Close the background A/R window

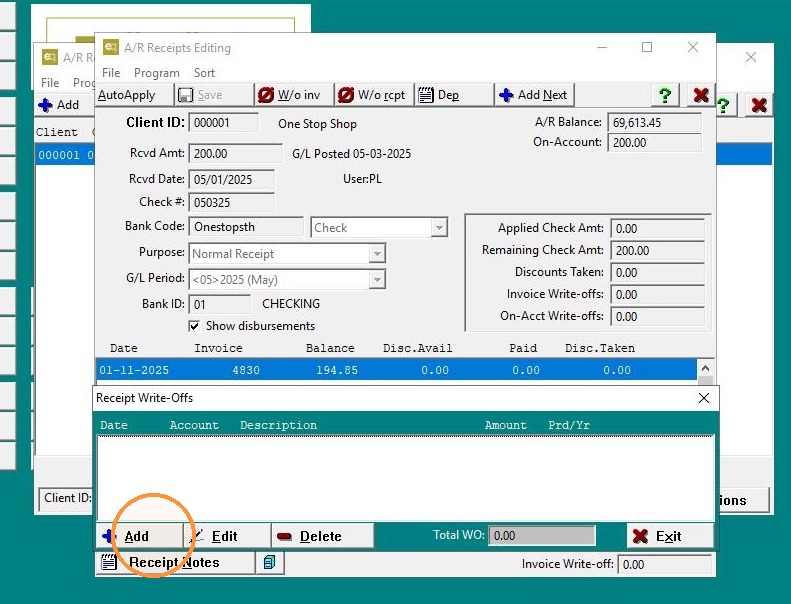(751, 57)
